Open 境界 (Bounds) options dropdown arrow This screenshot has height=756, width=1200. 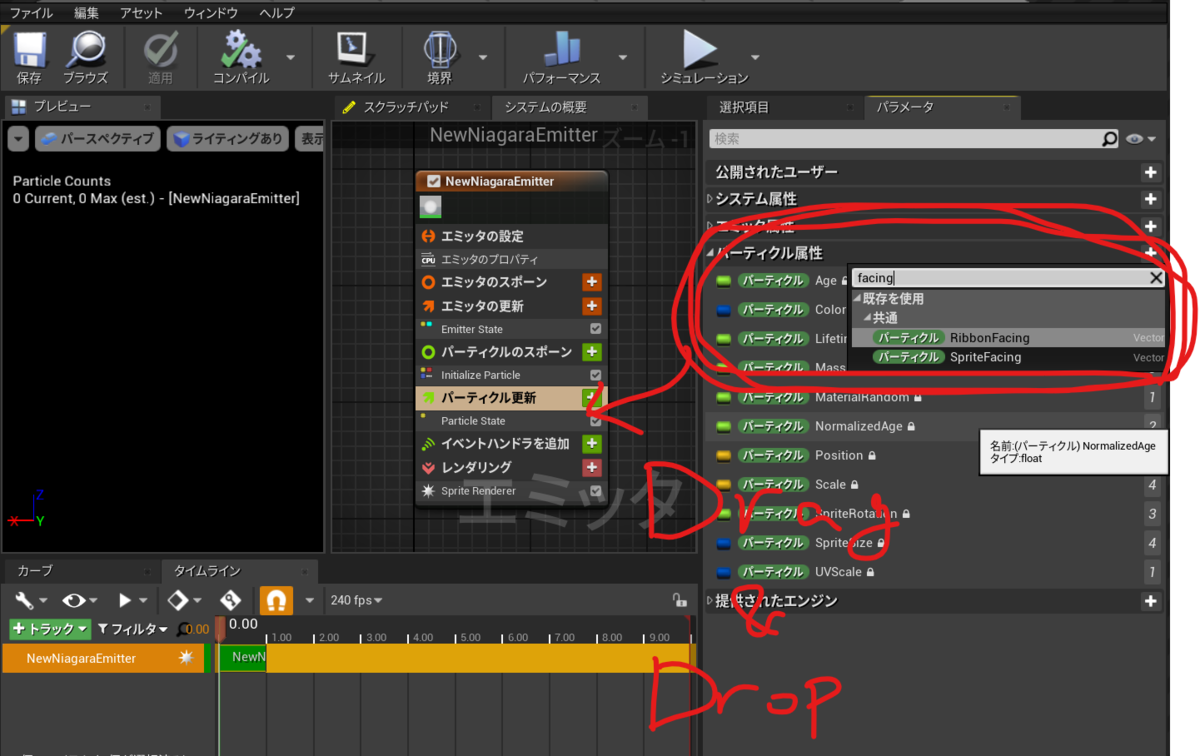pyautogui.click(x=483, y=57)
